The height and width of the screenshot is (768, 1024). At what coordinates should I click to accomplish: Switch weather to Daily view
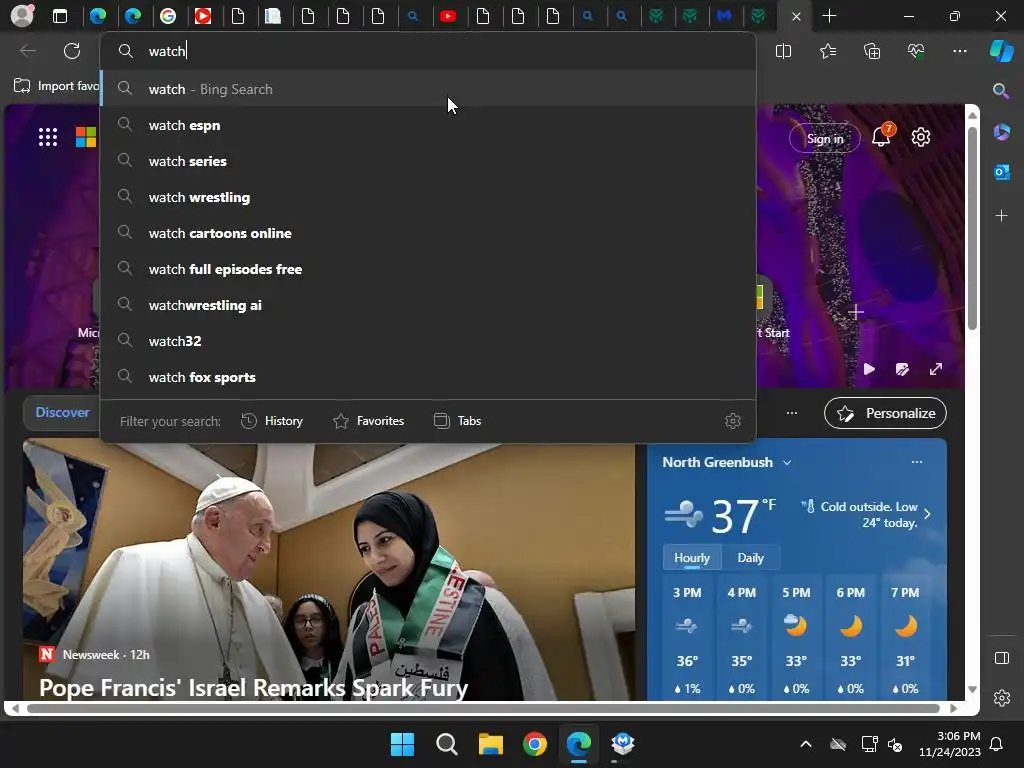pos(750,558)
